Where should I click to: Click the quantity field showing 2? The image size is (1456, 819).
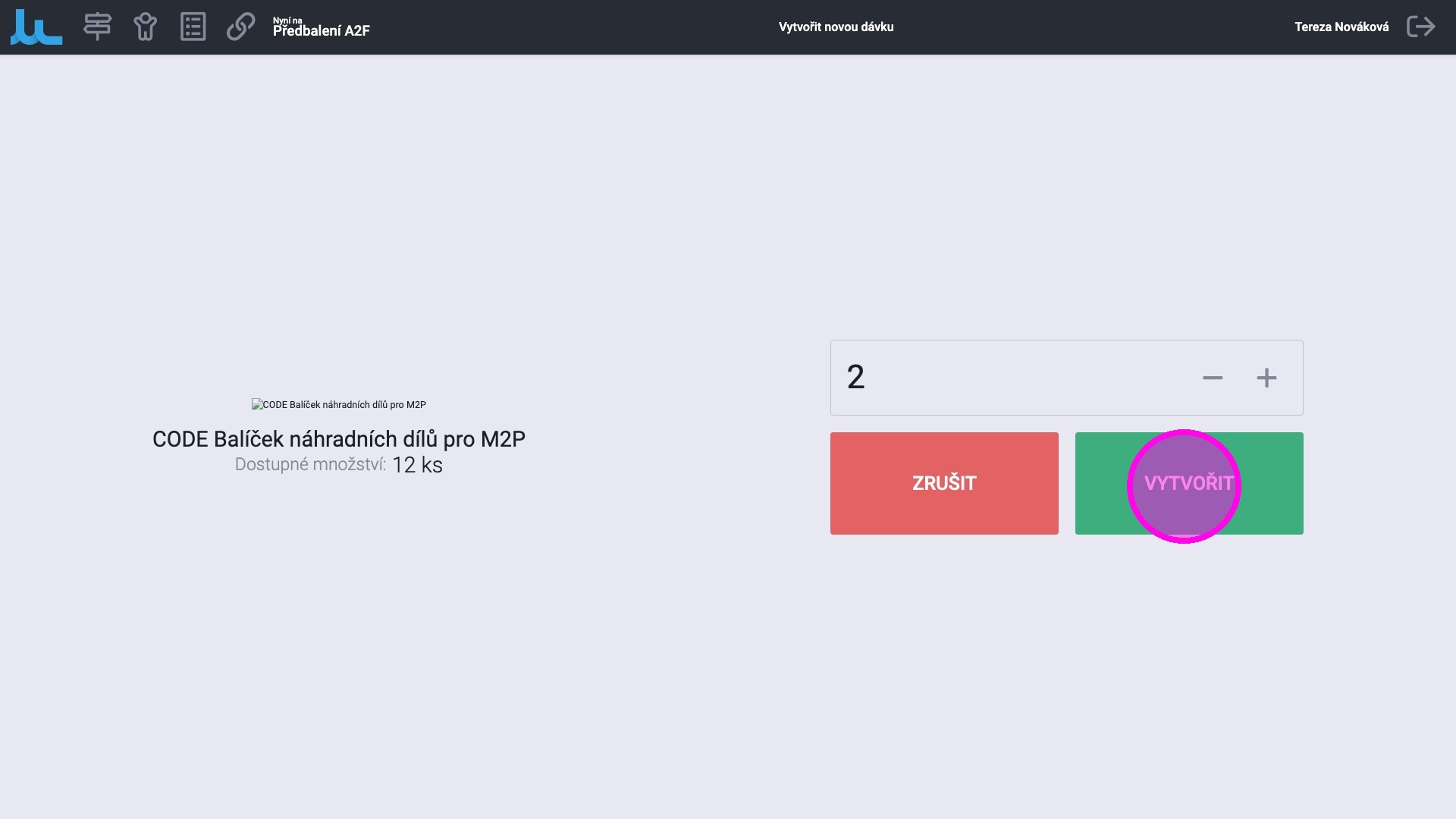(855, 377)
